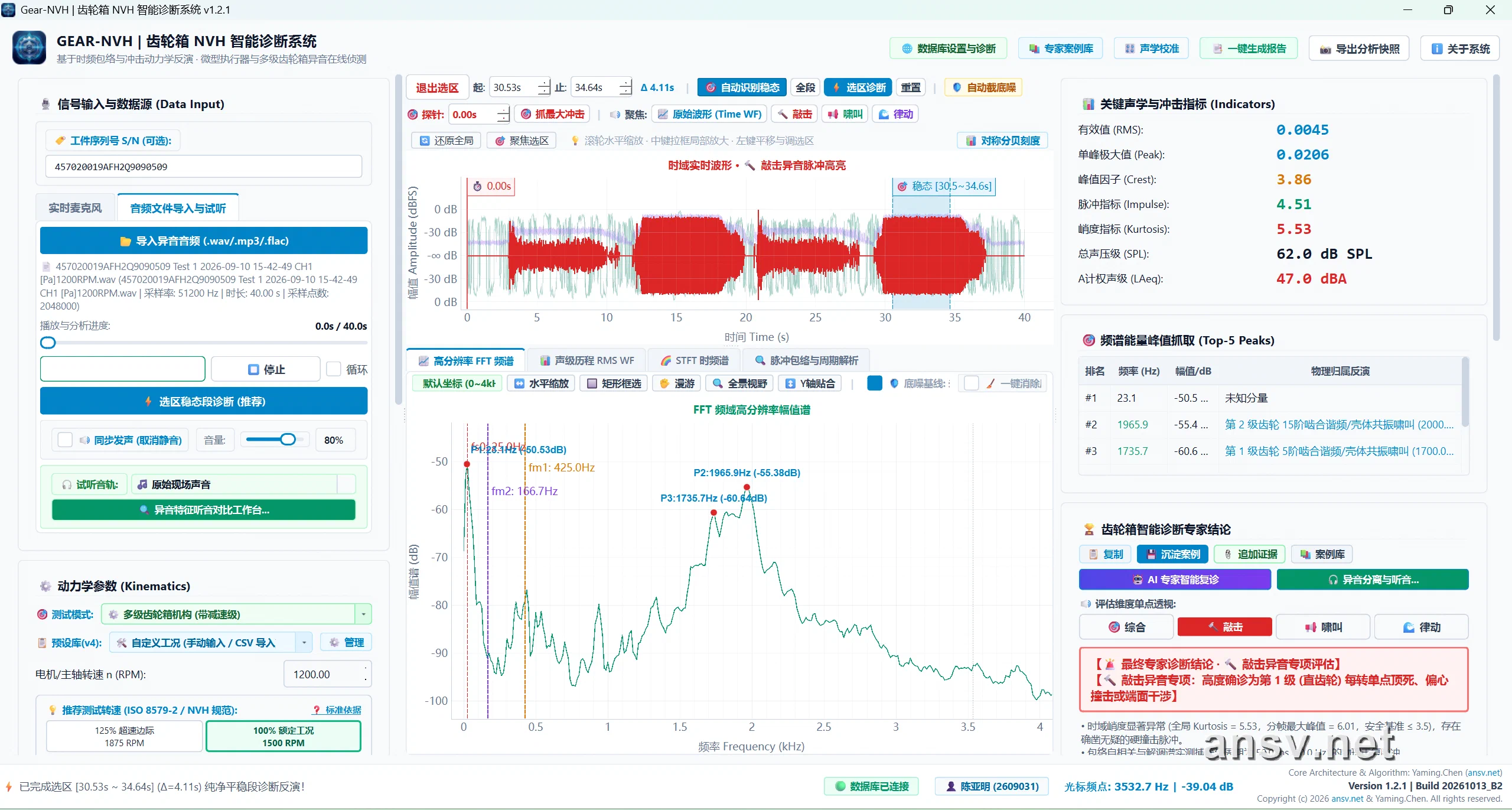Image resolution: width=1512 pixels, height=810 pixels.
Task: Select the 啸叫 evaluation dimension button
Action: coord(1323,627)
